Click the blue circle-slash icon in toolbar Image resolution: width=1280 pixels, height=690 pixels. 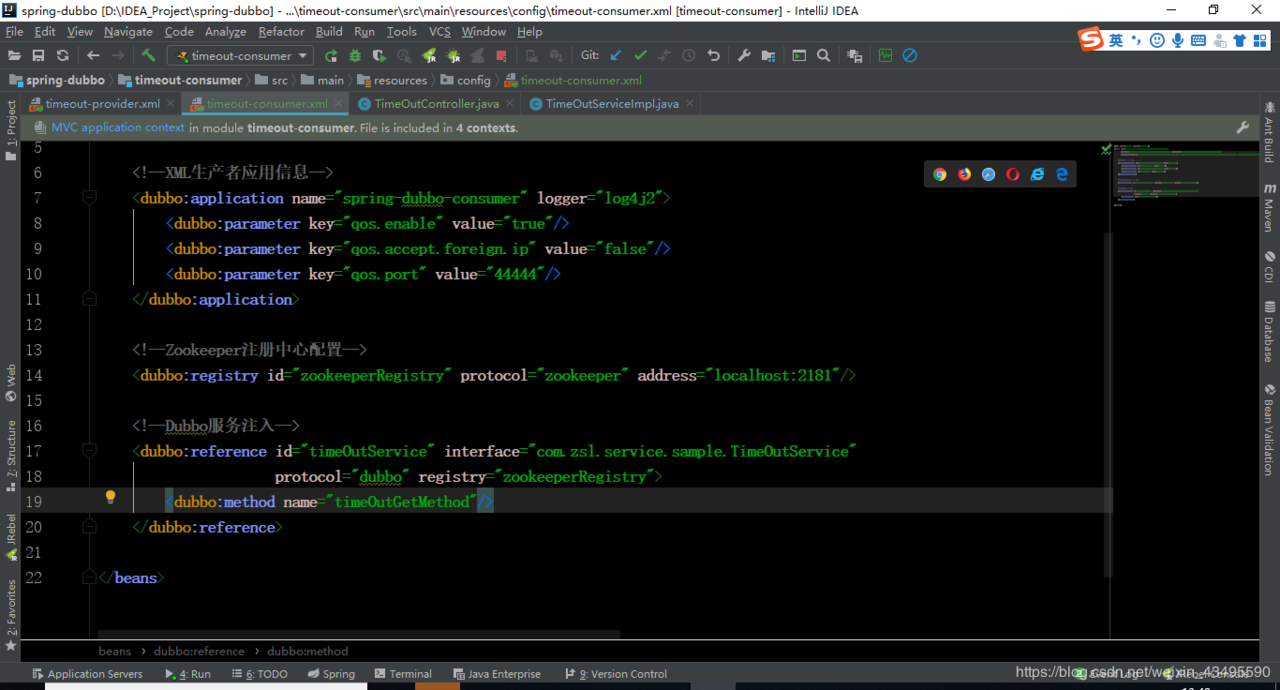[x=909, y=56]
